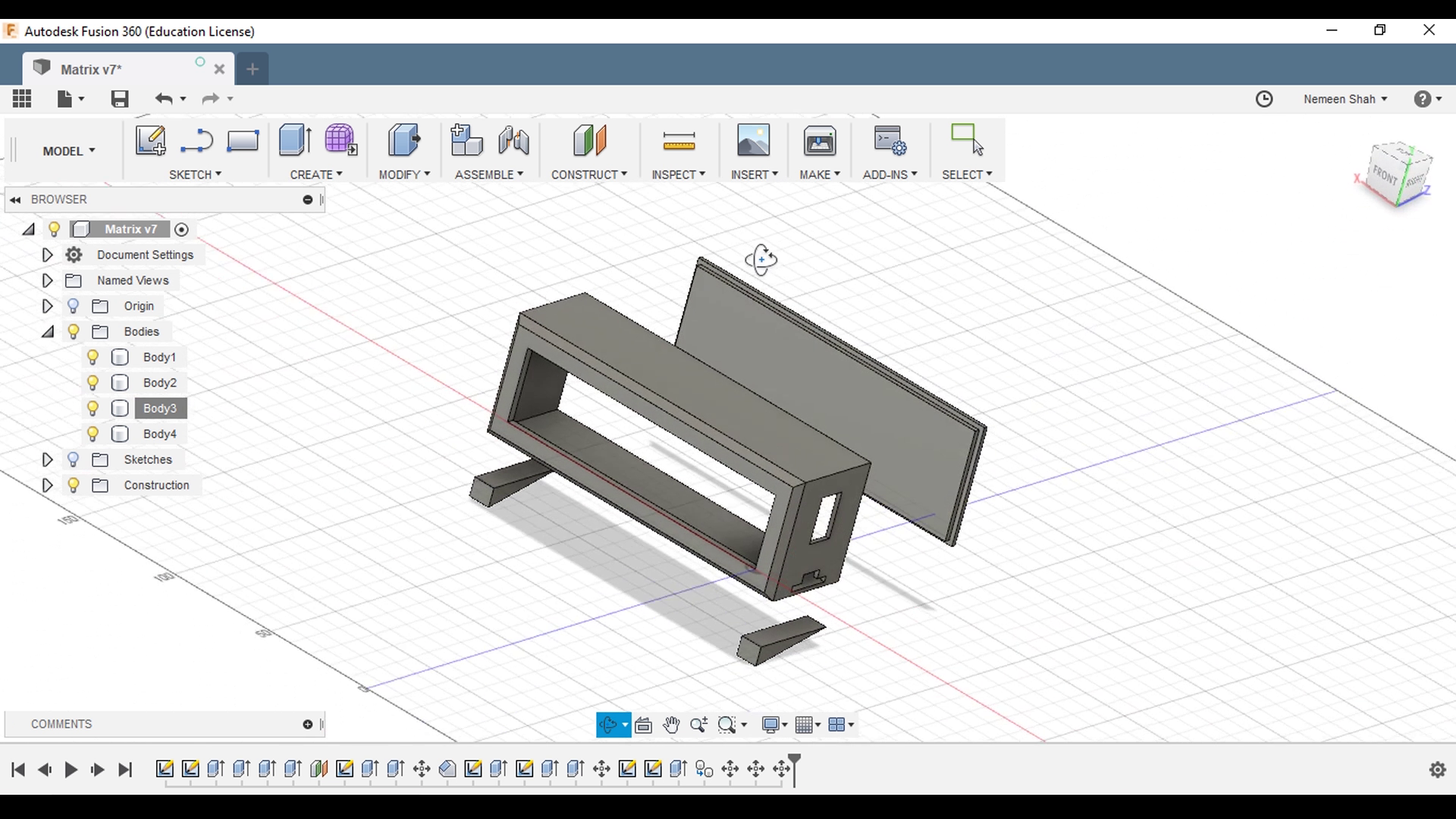
Task: Open the Display Settings dropdown
Action: click(x=774, y=725)
